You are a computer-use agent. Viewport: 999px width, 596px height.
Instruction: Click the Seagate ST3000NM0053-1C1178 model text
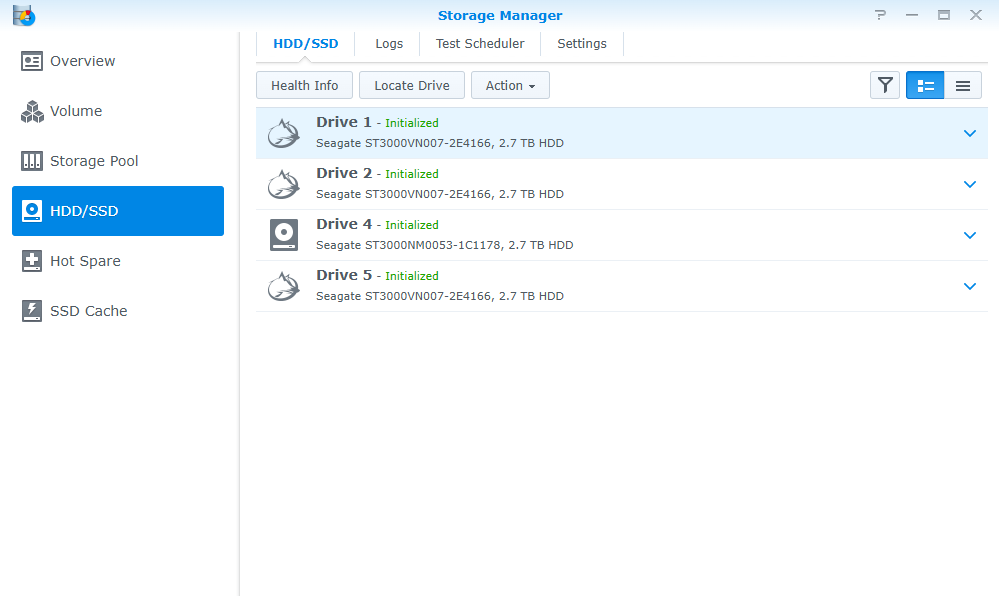(x=445, y=245)
